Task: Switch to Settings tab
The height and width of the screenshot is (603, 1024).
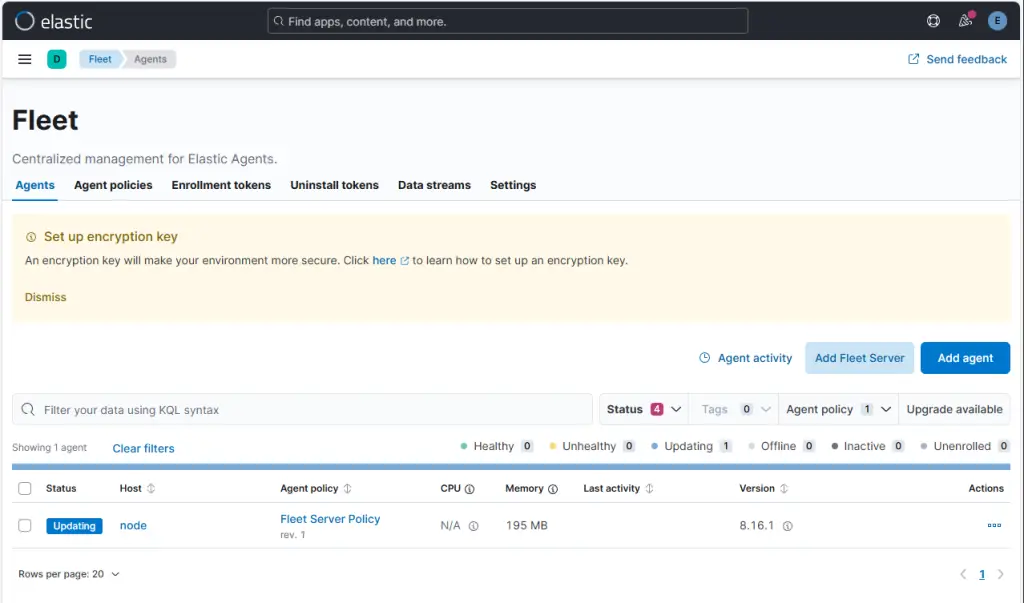Action: (513, 186)
